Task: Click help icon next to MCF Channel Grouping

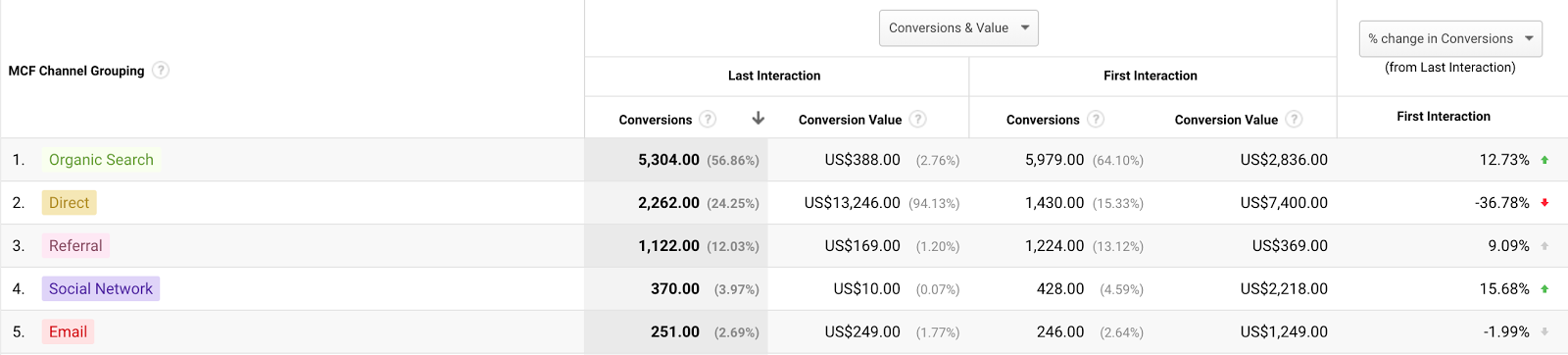Action: (x=161, y=70)
